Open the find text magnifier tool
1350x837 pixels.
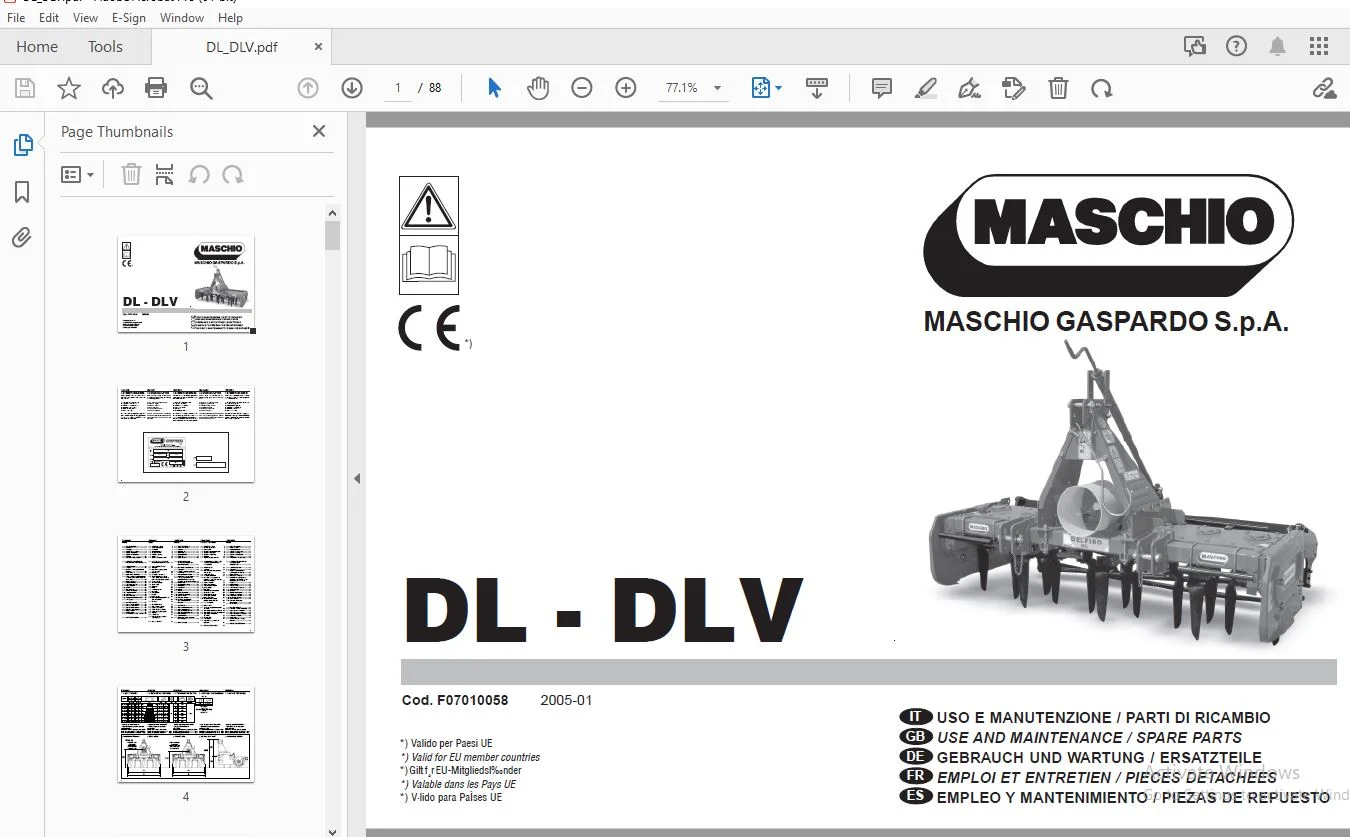click(x=201, y=88)
